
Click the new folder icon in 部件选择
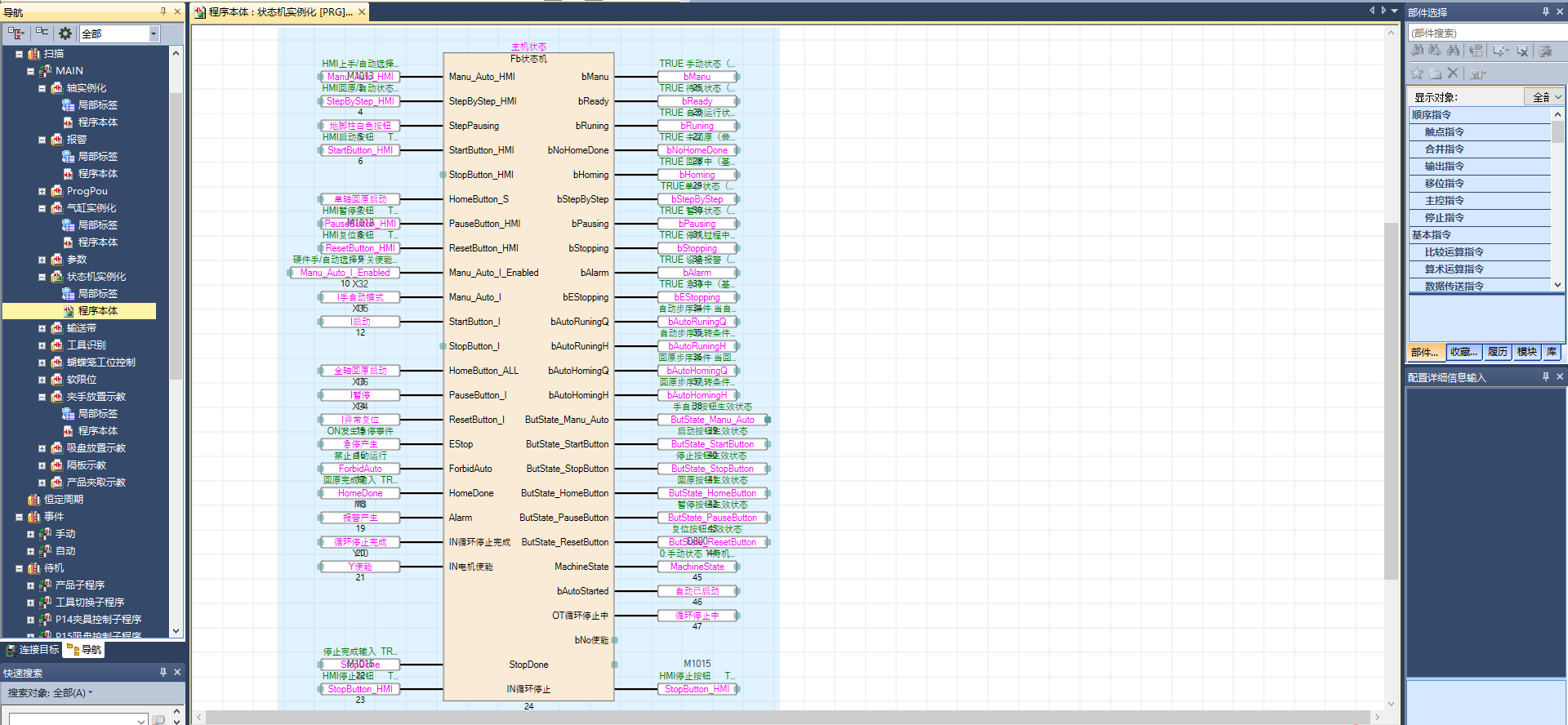pyautogui.click(x=1435, y=73)
